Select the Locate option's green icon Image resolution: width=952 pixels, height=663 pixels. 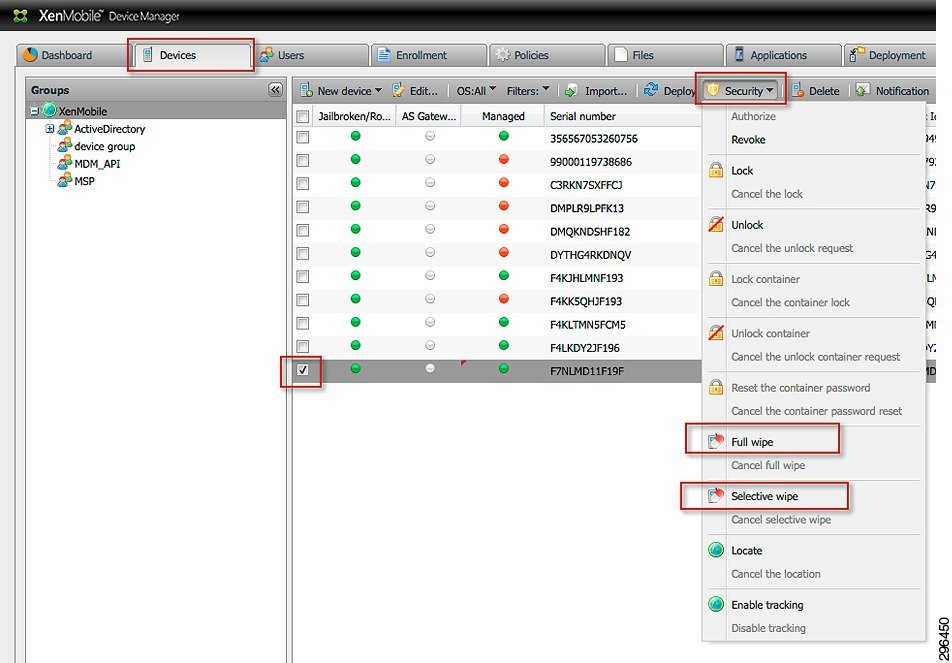click(x=716, y=550)
